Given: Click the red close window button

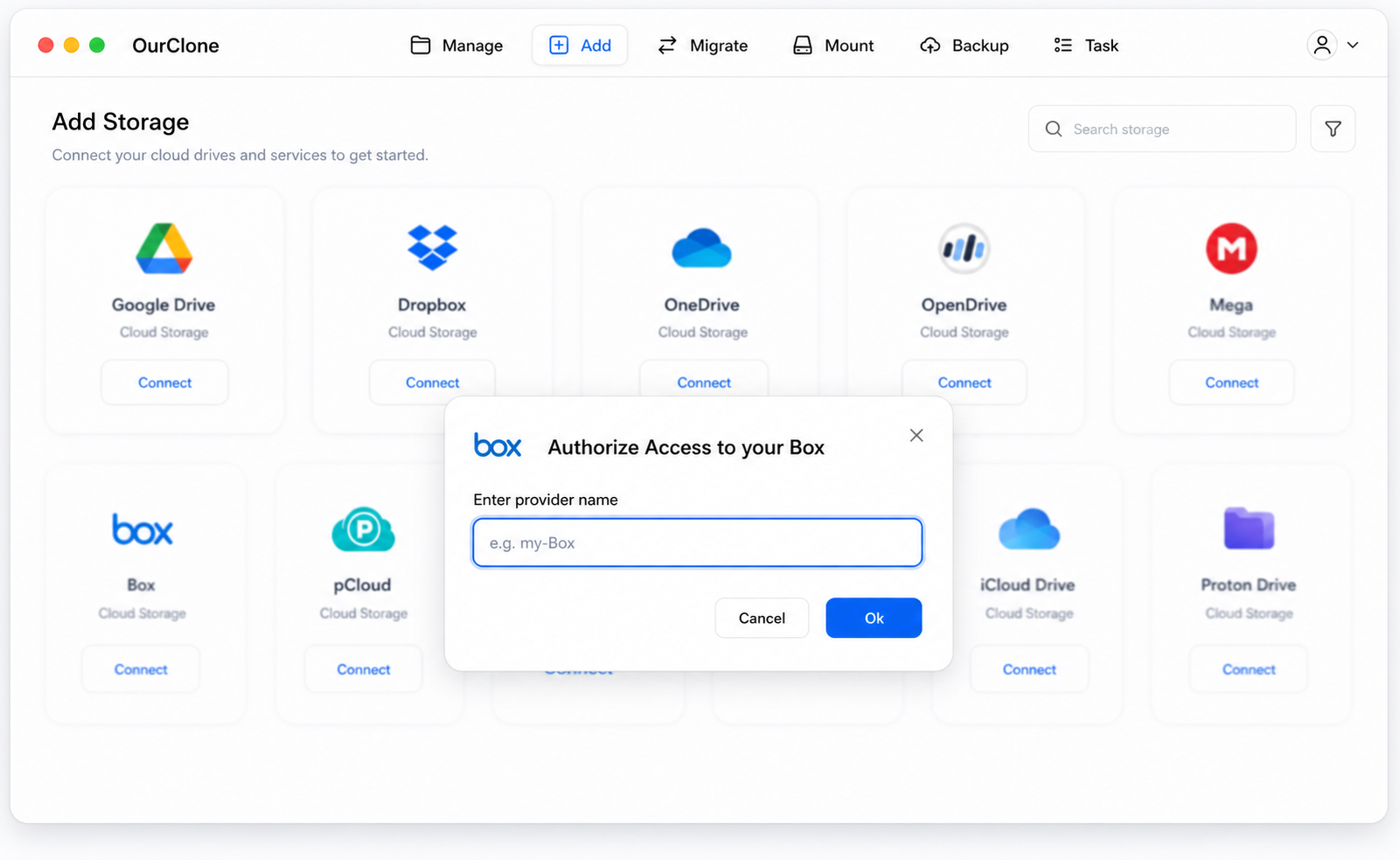Looking at the screenshot, I should [46, 45].
